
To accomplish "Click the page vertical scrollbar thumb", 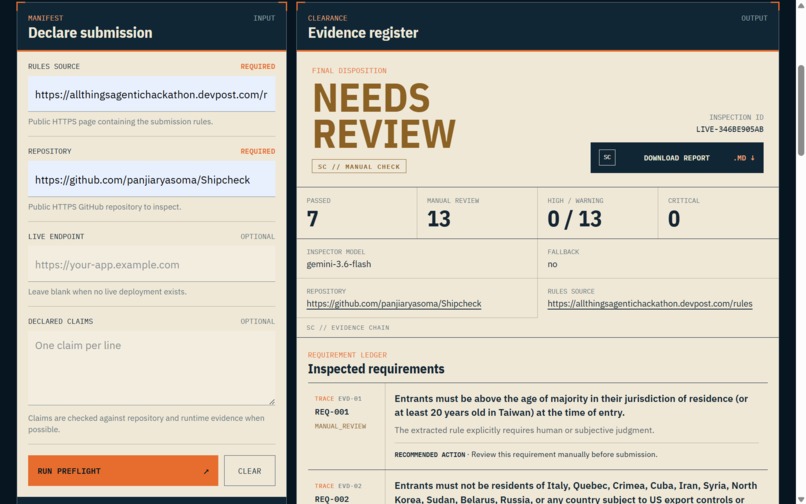I will [x=801, y=110].
